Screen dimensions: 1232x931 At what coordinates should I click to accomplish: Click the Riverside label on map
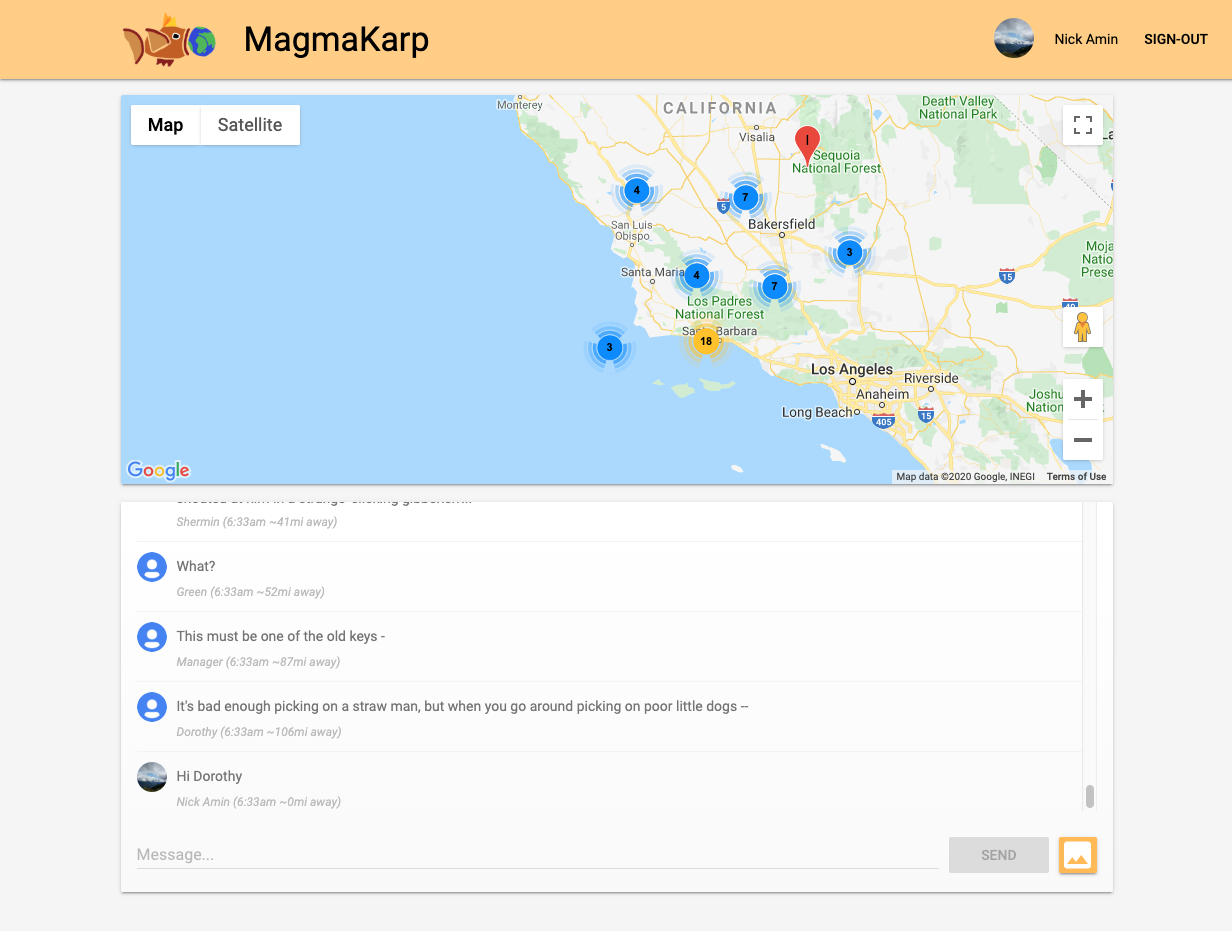pos(931,378)
